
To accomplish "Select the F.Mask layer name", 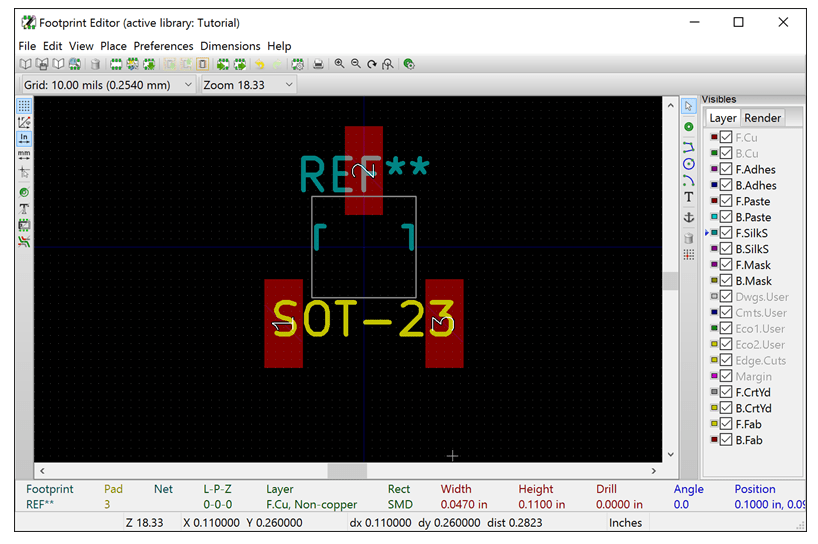I will [x=753, y=265].
